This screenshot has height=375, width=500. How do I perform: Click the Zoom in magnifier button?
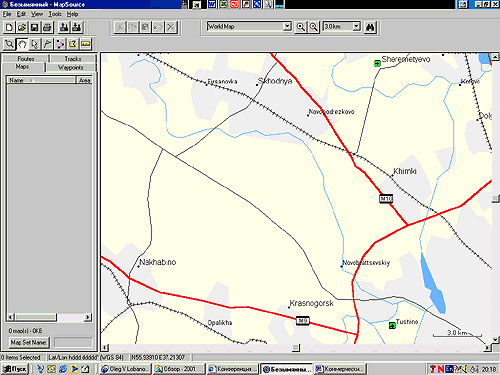(x=301, y=27)
